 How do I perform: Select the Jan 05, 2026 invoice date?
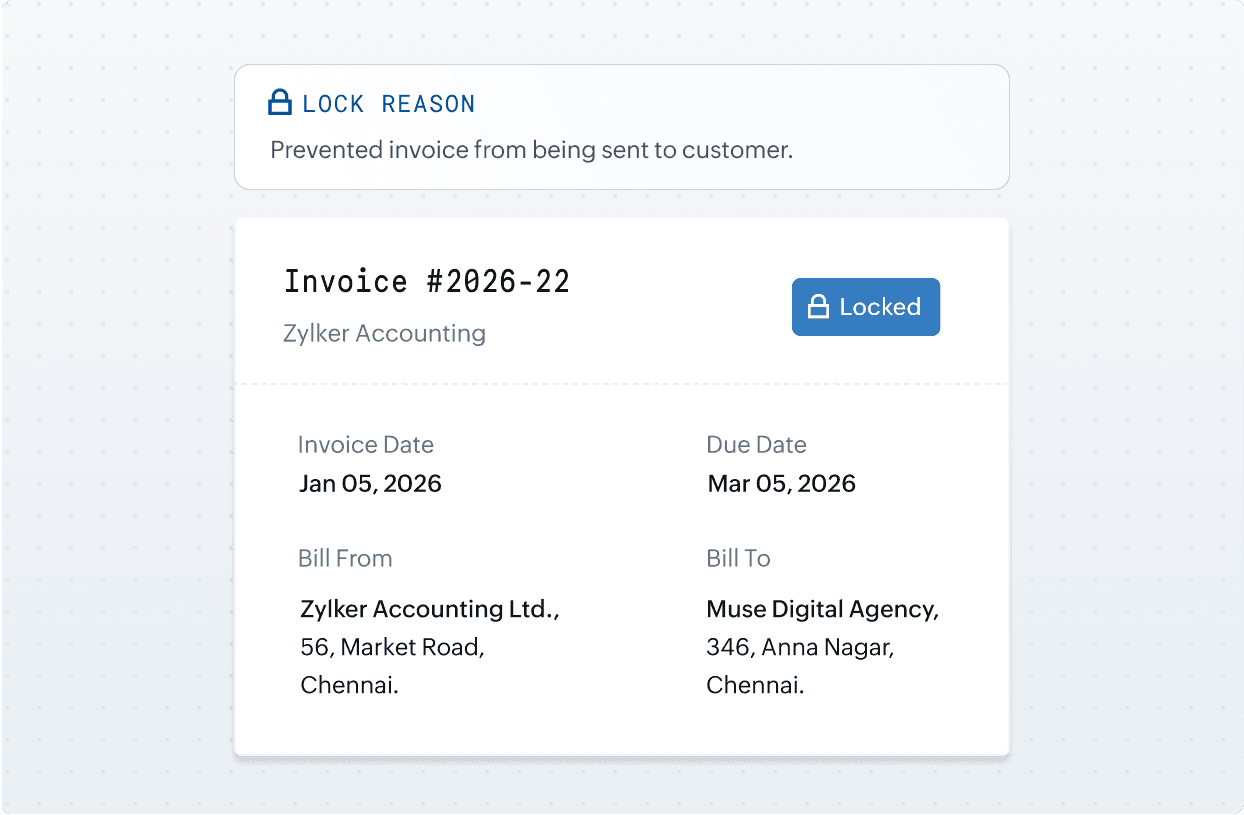click(370, 484)
